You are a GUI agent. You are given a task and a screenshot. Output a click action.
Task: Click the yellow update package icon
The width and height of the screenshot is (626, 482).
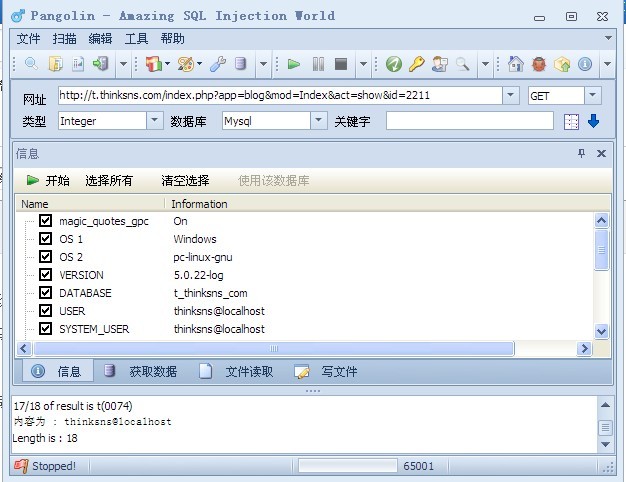(x=562, y=64)
